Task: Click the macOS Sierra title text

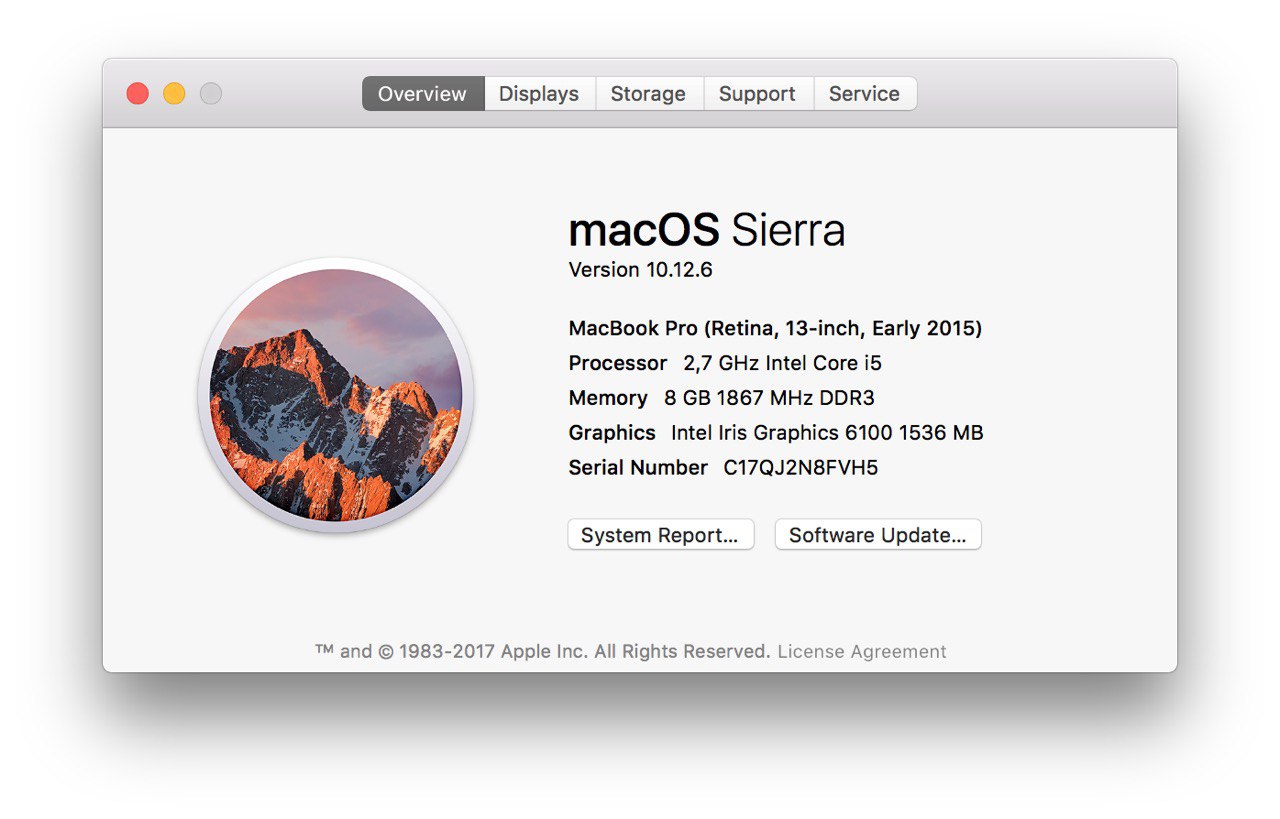Action: tap(706, 231)
